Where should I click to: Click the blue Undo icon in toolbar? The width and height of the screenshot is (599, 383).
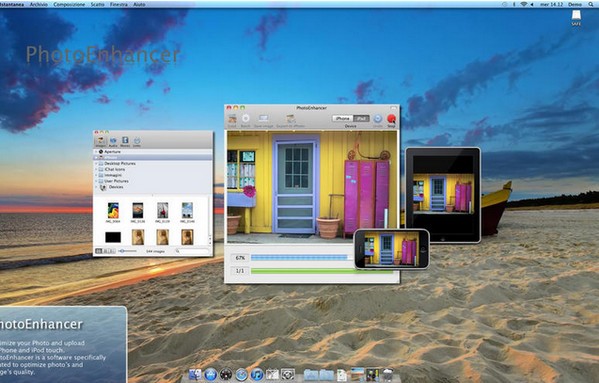[377, 119]
